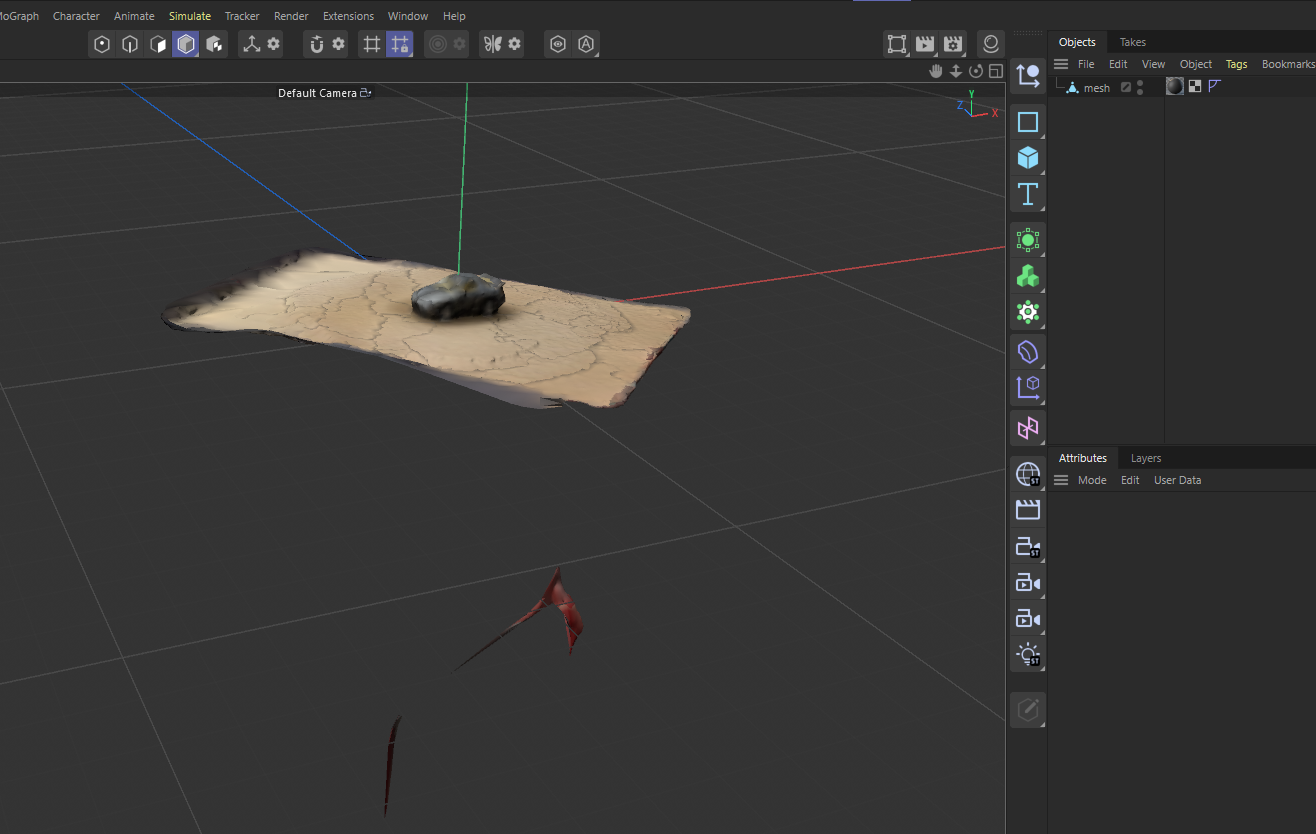
Task: Click the material preview sphere on mesh
Action: pos(1174,86)
